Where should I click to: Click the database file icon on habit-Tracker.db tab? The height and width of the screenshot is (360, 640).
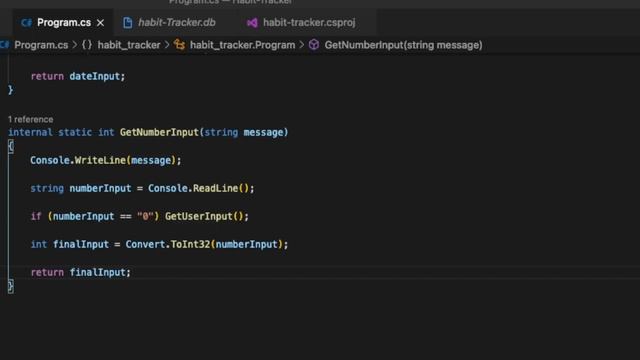[x=127, y=23]
